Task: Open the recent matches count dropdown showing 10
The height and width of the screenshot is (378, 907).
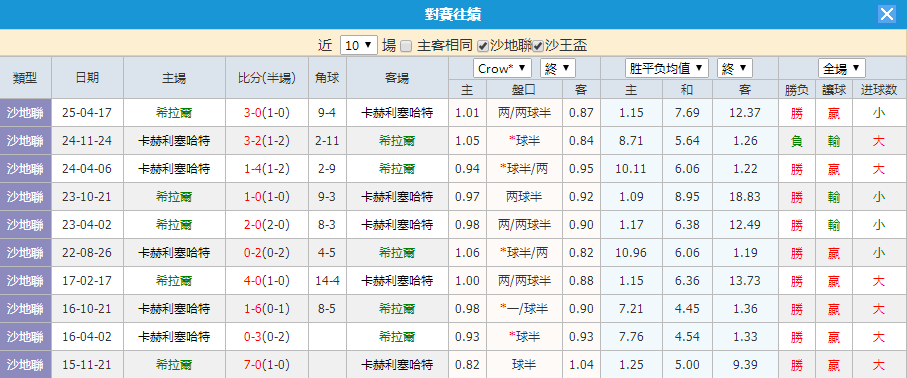Action: pyautogui.click(x=359, y=45)
